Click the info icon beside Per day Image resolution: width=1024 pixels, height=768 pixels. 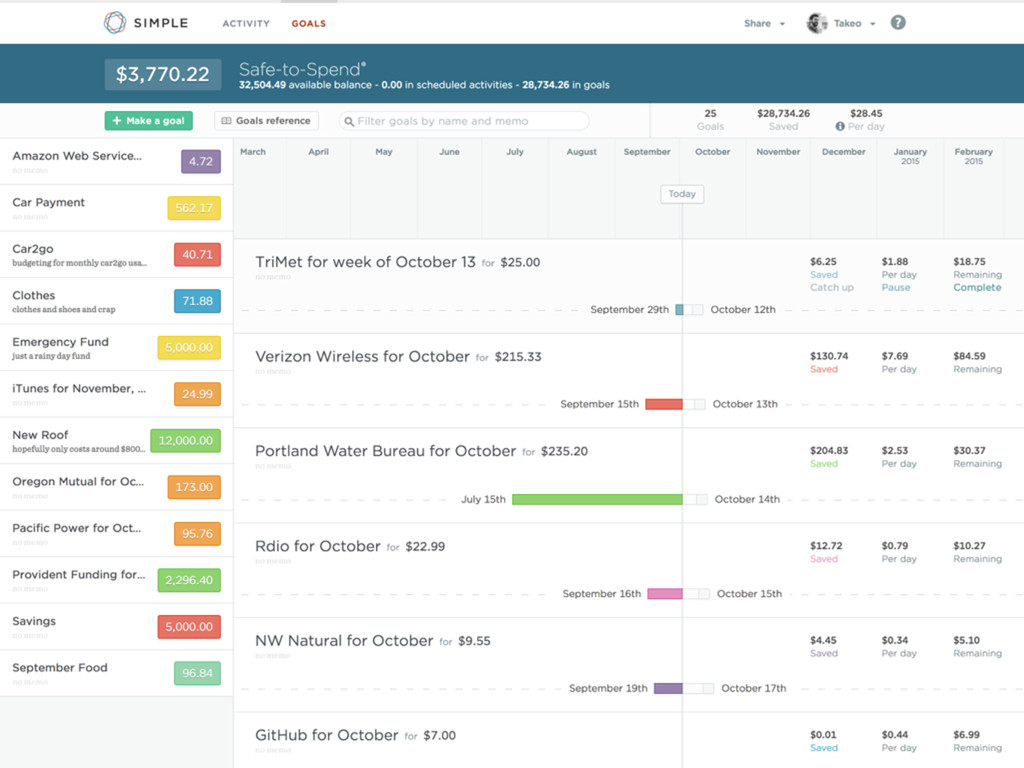pyautogui.click(x=840, y=126)
